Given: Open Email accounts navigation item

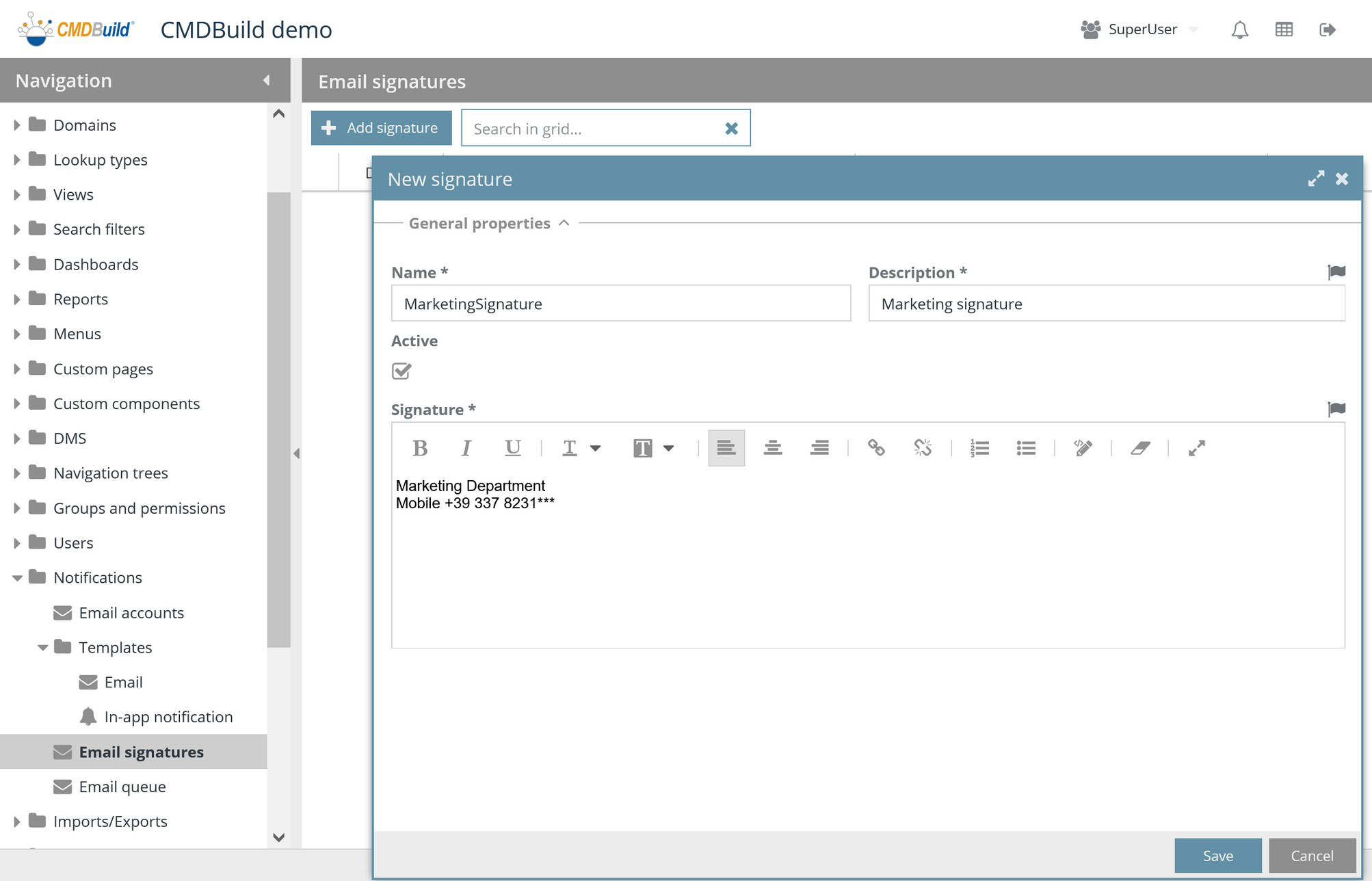Looking at the screenshot, I should [x=131, y=613].
